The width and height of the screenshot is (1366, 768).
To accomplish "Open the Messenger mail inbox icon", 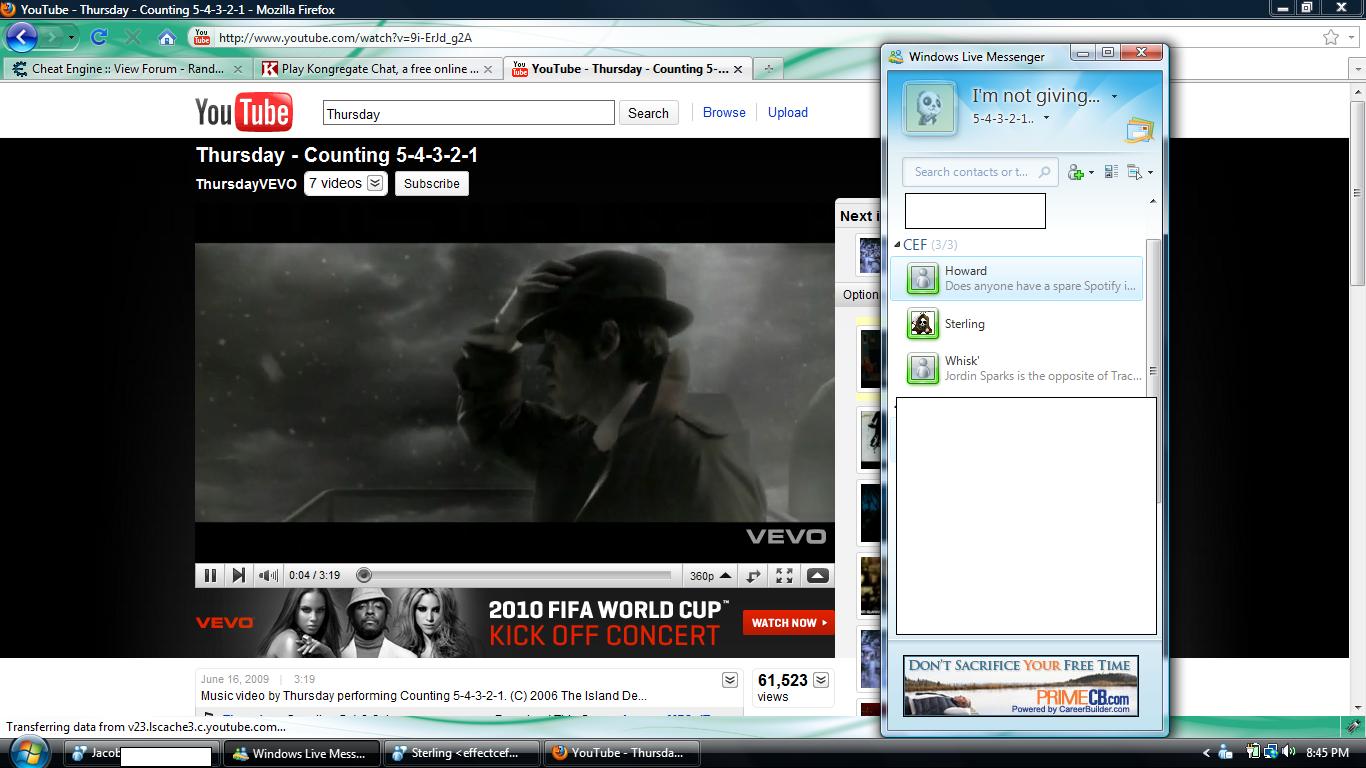I will [1139, 130].
